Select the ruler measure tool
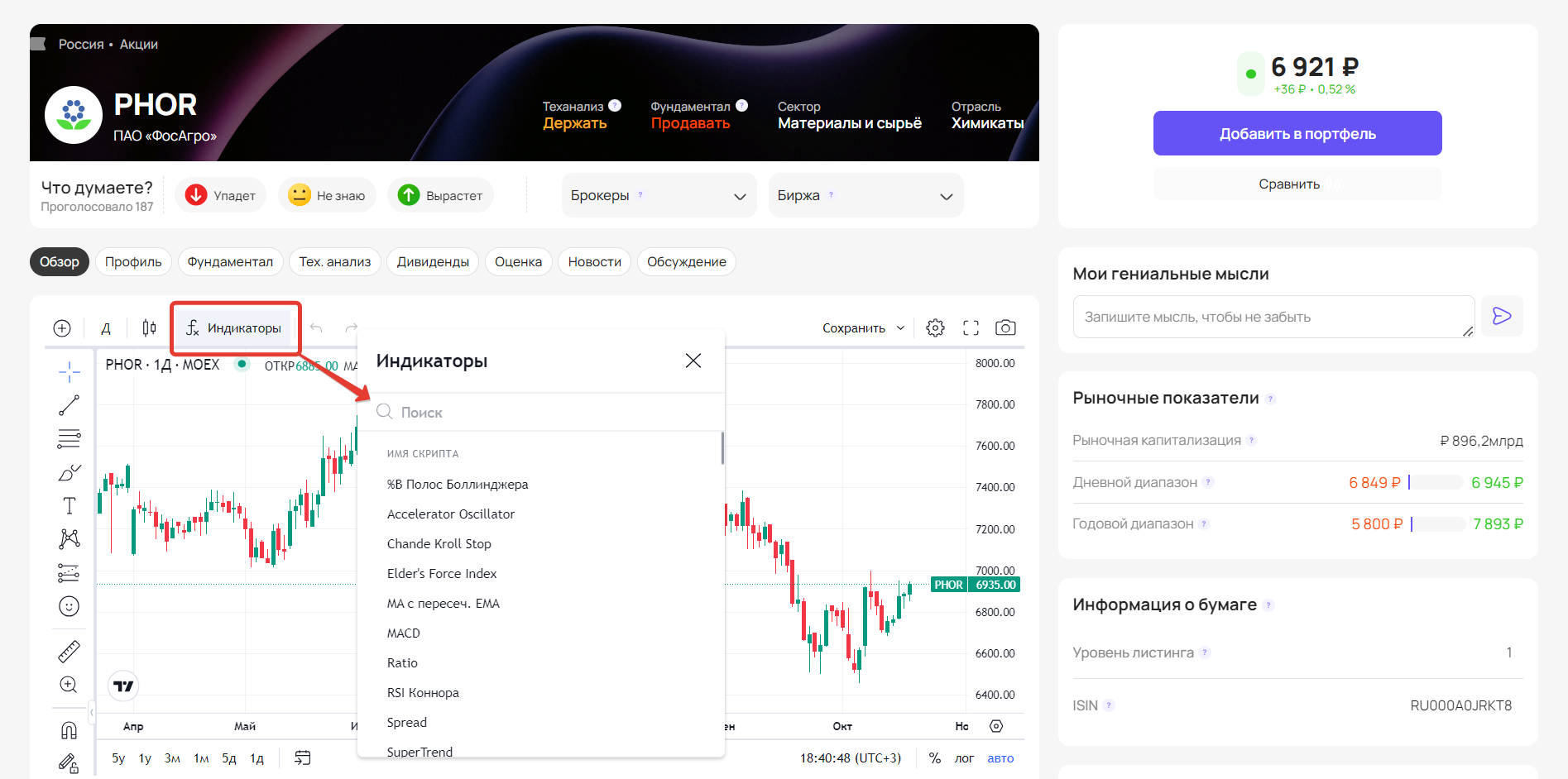 tap(70, 652)
